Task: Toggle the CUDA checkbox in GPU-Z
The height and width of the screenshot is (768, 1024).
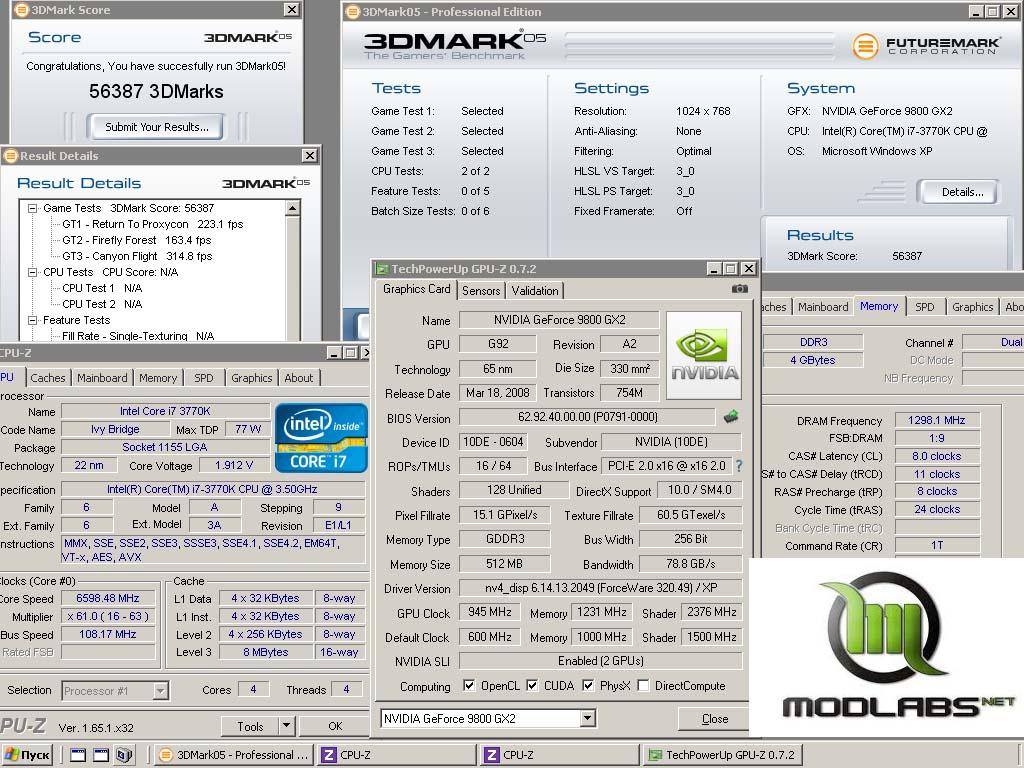Action: [532, 685]
